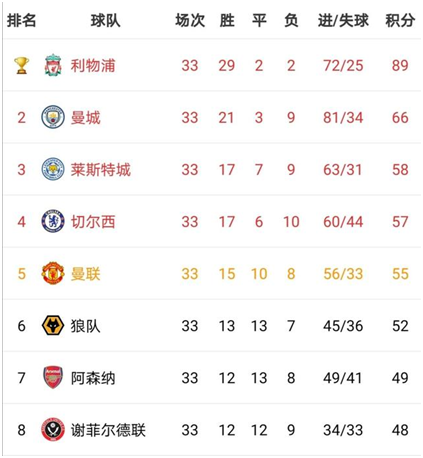
Task: Click Liverpool's 89 points value
Action: (x=400, y=66)
